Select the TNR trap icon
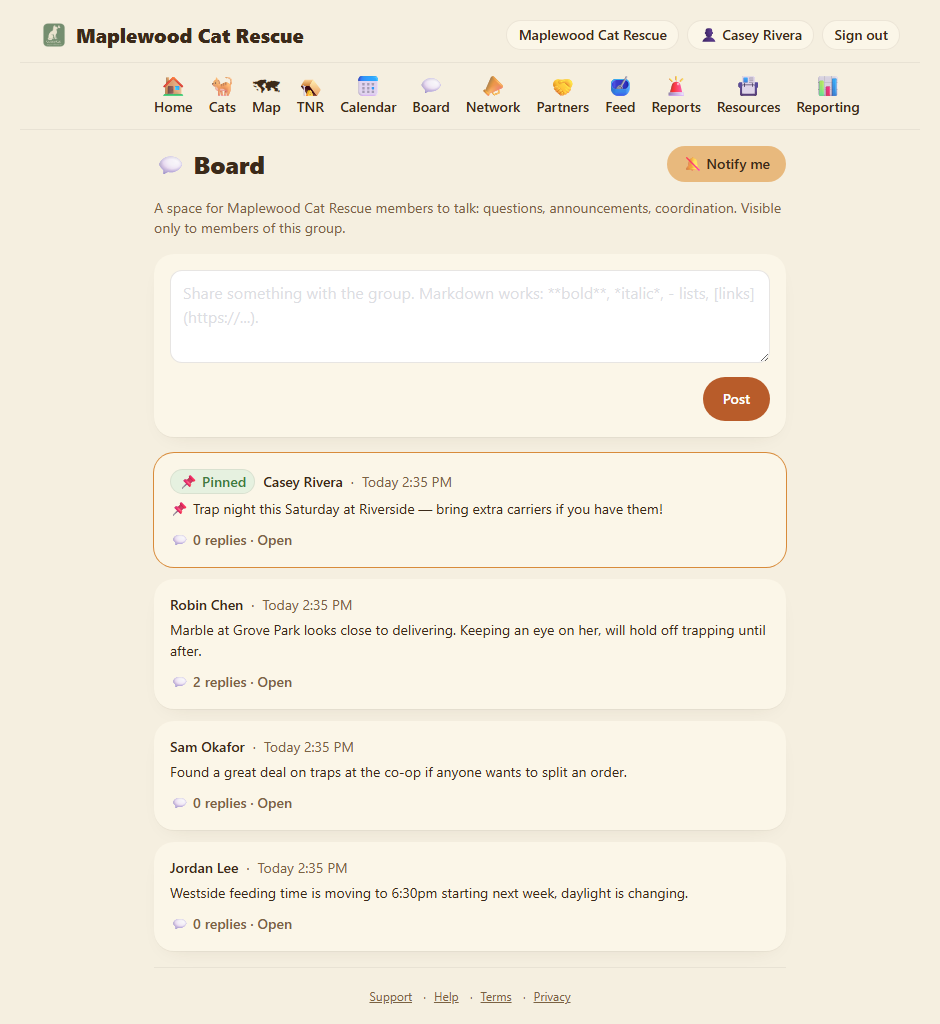Screen dimensions: 940x1024 point(310,86)
